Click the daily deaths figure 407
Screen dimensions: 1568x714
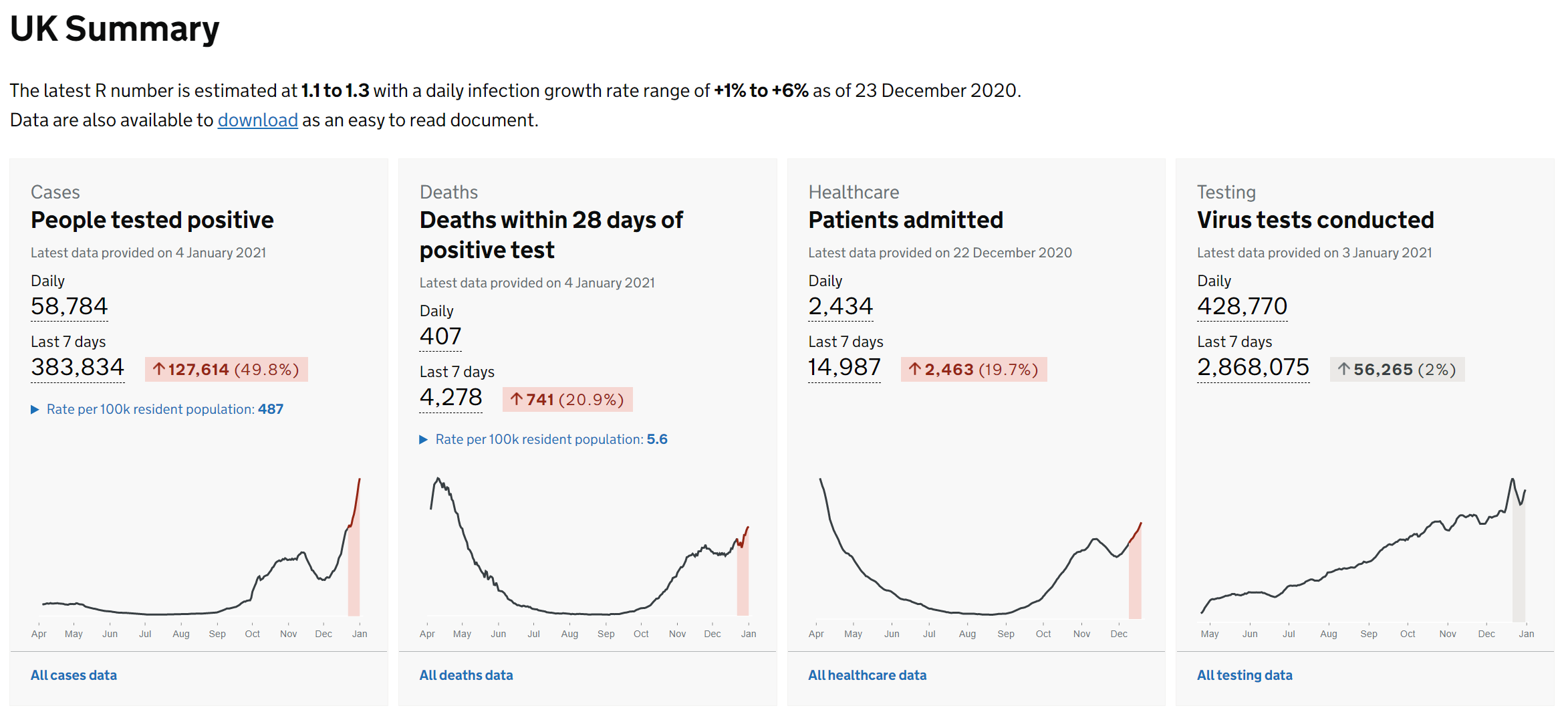tap(440, 336)
